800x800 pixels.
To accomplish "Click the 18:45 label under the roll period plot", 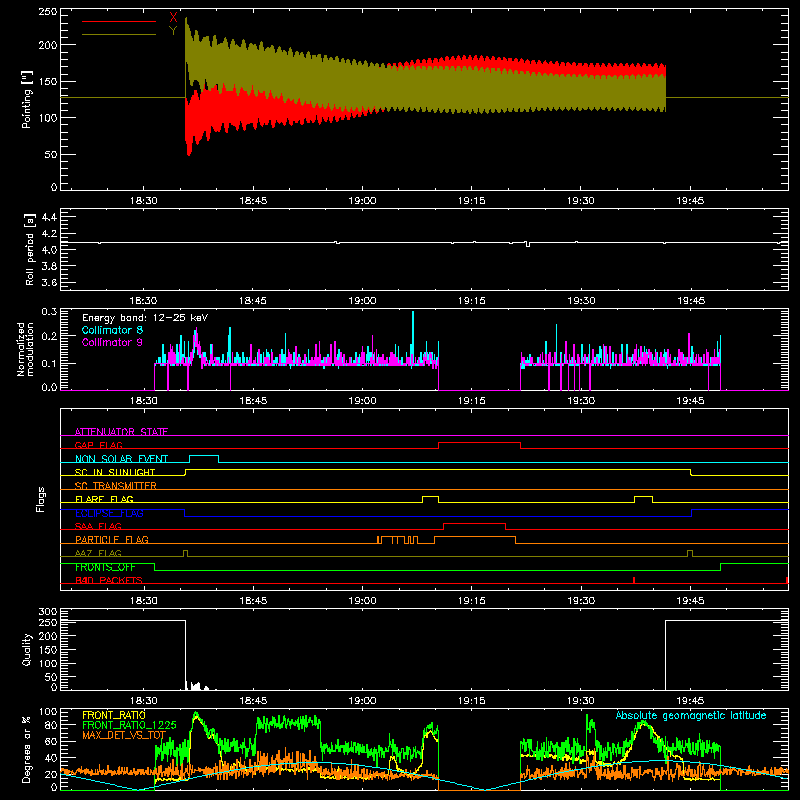I will [253, 301].
